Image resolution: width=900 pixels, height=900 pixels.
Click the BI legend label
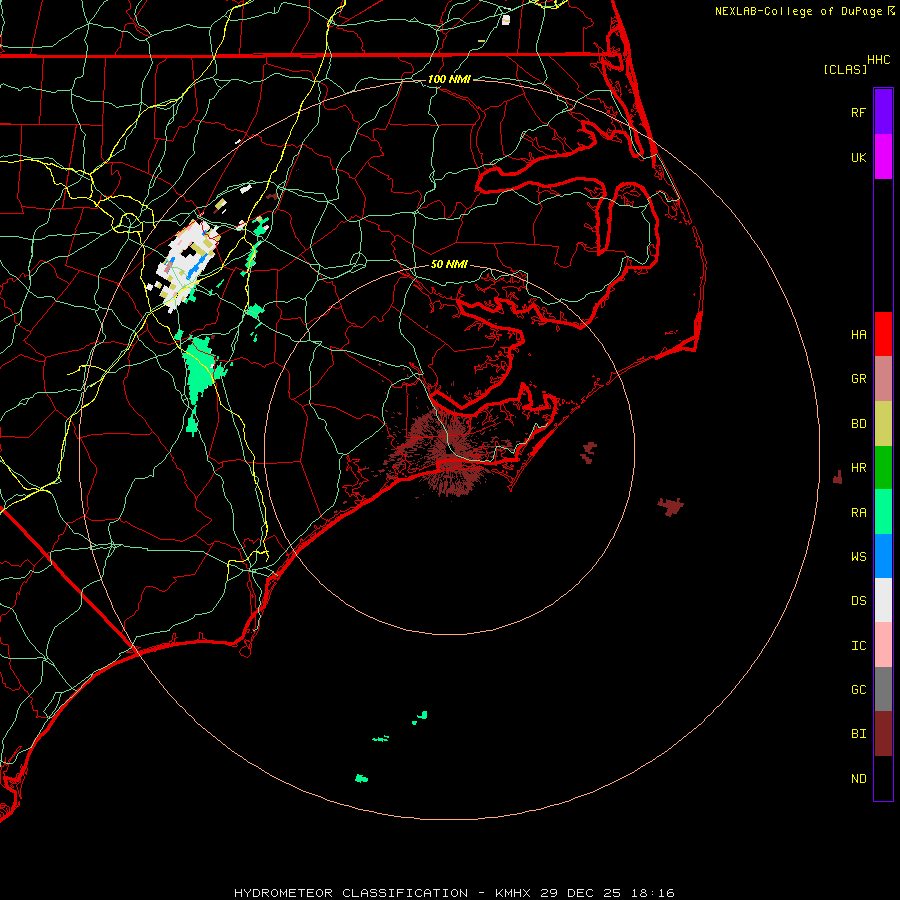click(x=859, y=734)
